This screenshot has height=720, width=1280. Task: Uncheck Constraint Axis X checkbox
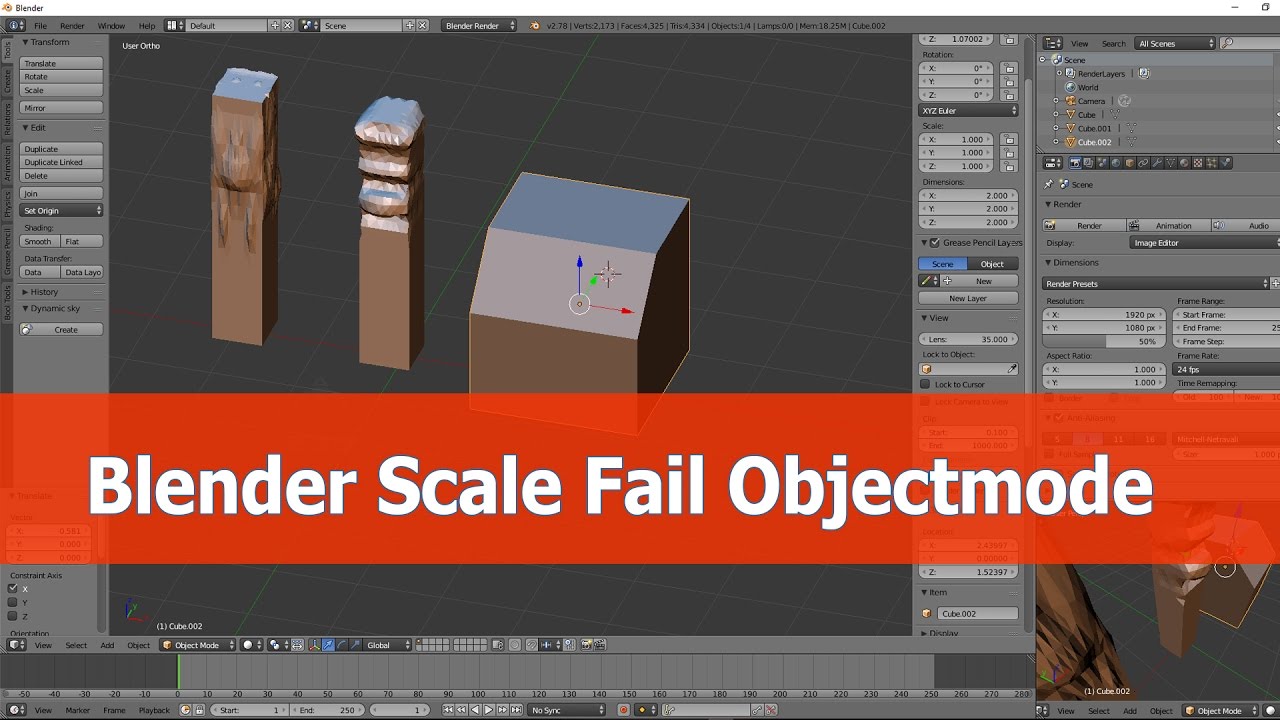coord(13,589)
